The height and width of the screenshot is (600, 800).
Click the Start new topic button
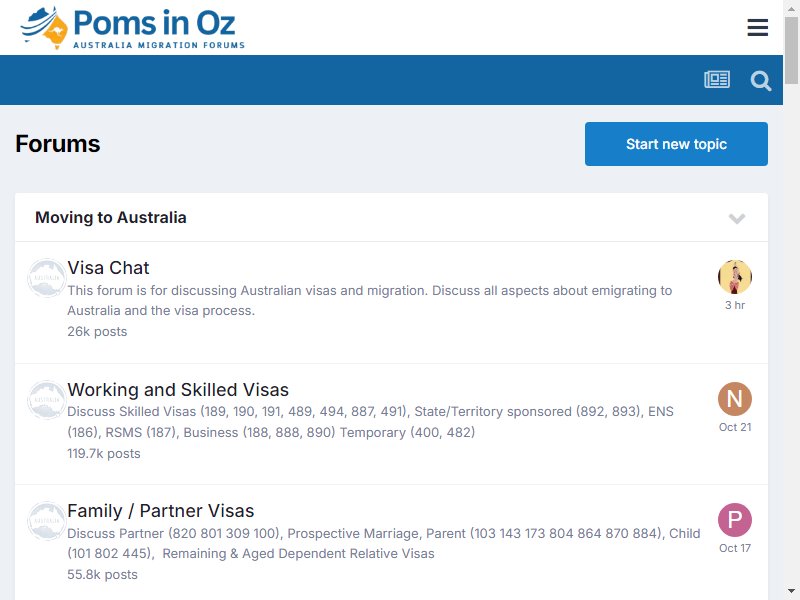[676, 144]
